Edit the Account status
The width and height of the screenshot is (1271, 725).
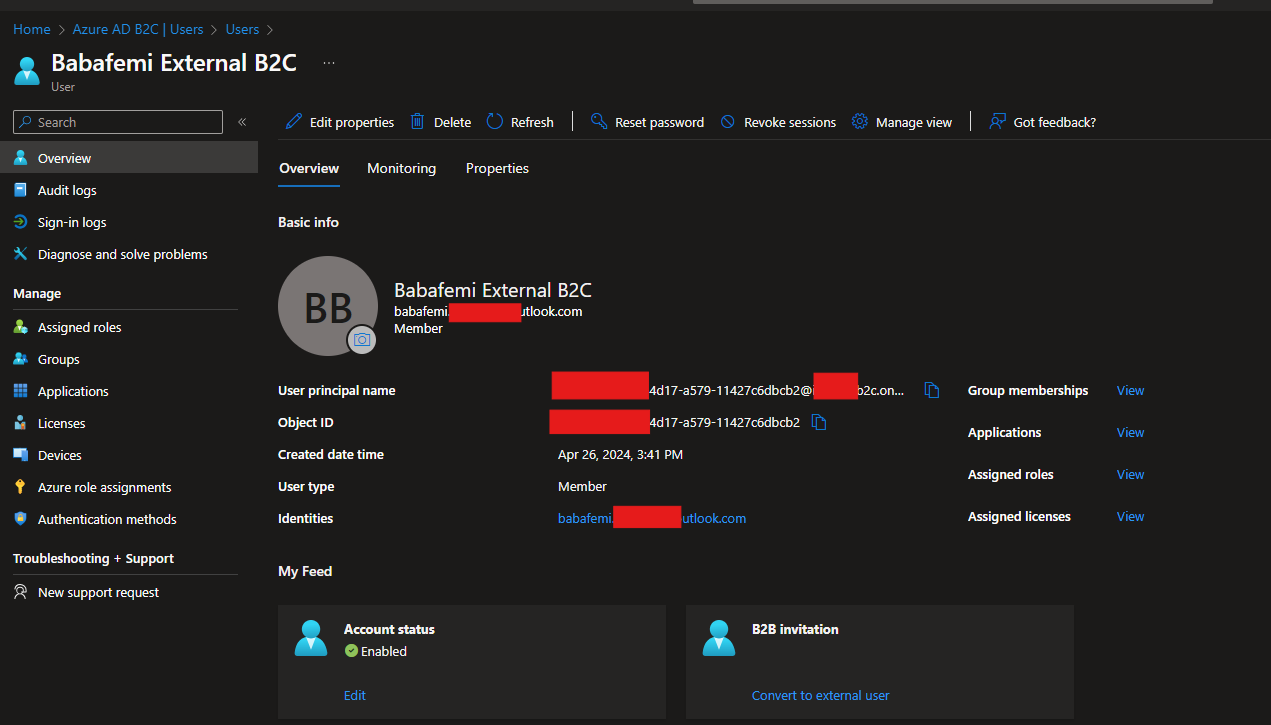click(x=355, y=695)
